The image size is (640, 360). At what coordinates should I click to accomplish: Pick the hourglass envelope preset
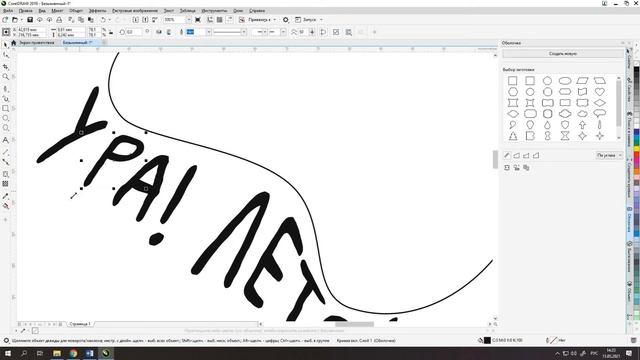click(564, 136)
